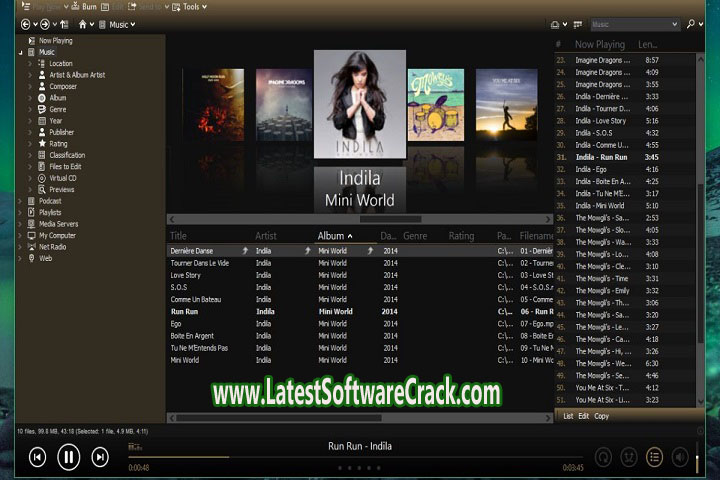Select the Indila Mini World album cover
Viewport: 720px width, 480px height.
[x=360, y=105]
